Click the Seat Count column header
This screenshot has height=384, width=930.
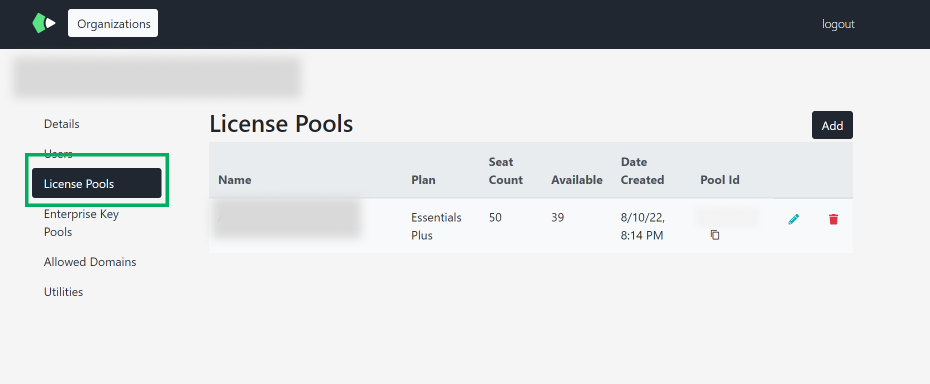coord(506,171)
